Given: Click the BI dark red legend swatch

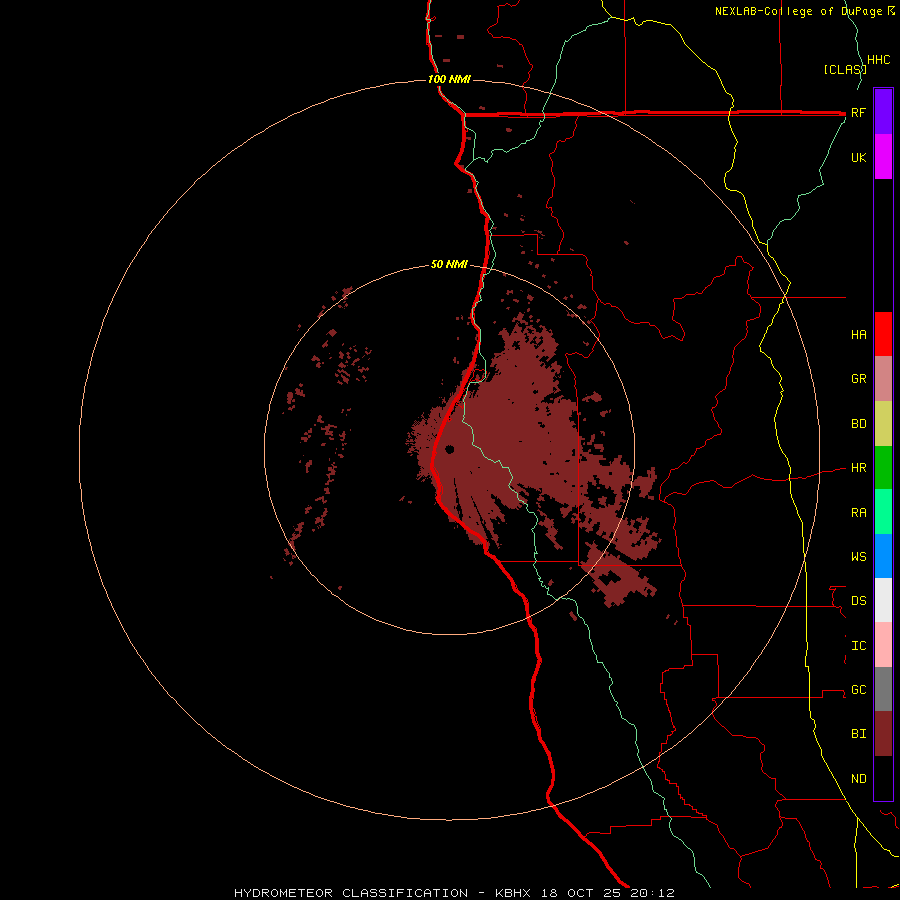Looking at the screenshot, I should 883,734.
